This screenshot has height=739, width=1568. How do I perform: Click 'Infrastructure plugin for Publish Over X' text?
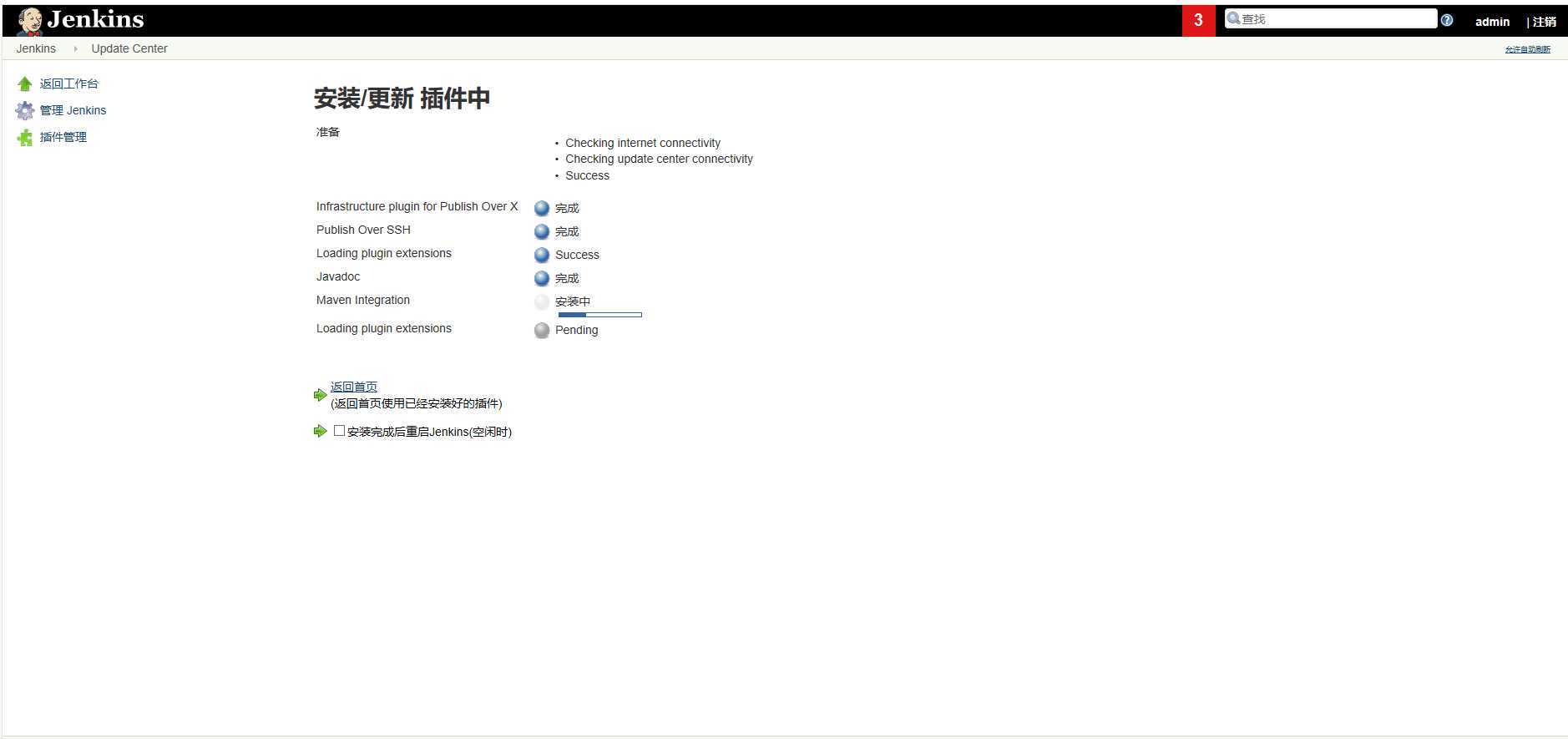pyautogui.click(x=417, y=206)
